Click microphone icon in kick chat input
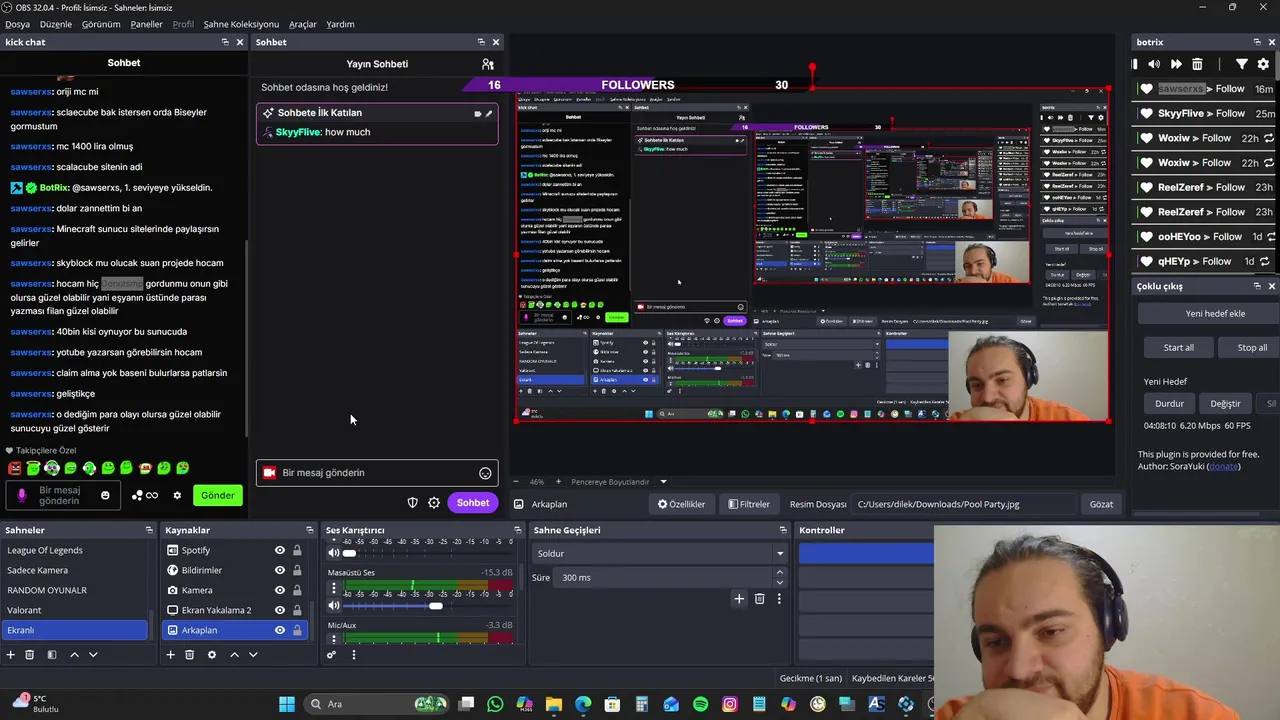Viewport: 1280px width, 720px height. [22, 495]
